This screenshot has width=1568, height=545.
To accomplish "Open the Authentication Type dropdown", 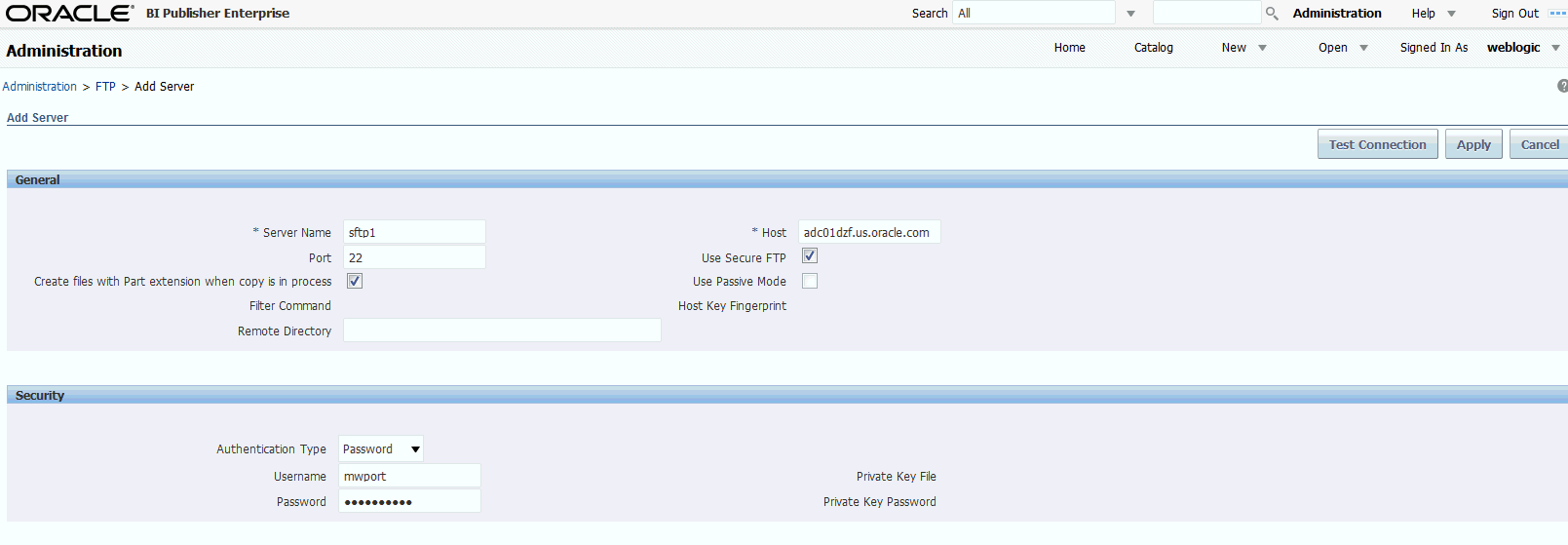I will pyautogui.click(x=381, y=448).
